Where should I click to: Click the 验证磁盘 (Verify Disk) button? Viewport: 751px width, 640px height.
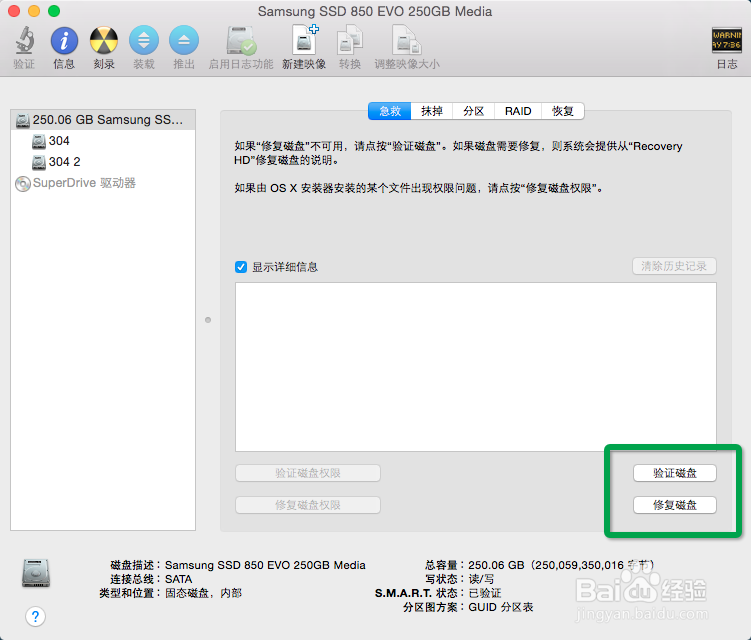pyautogui.click(x=675, y=473)
